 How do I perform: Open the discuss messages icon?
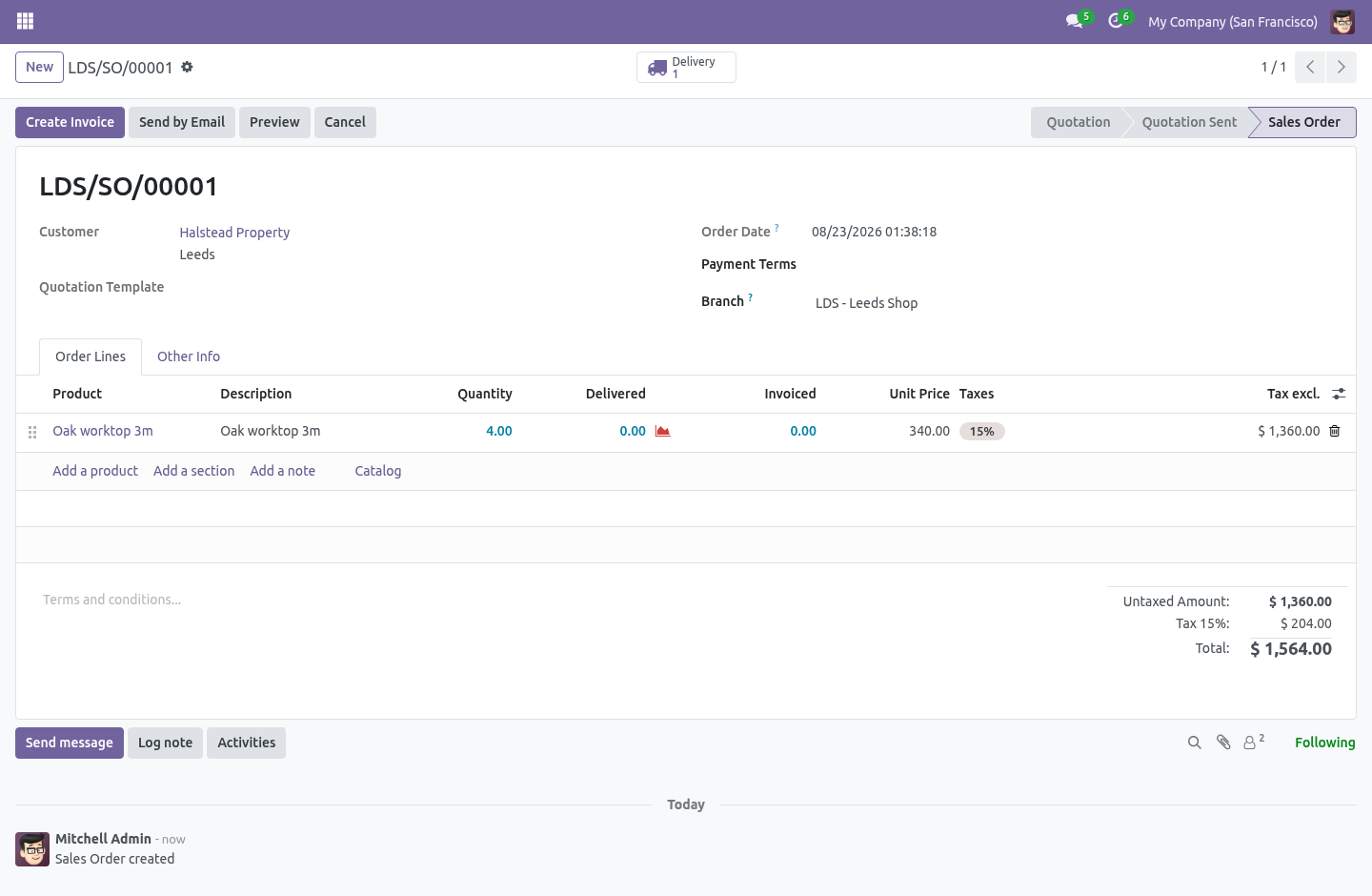(1075, 21)
